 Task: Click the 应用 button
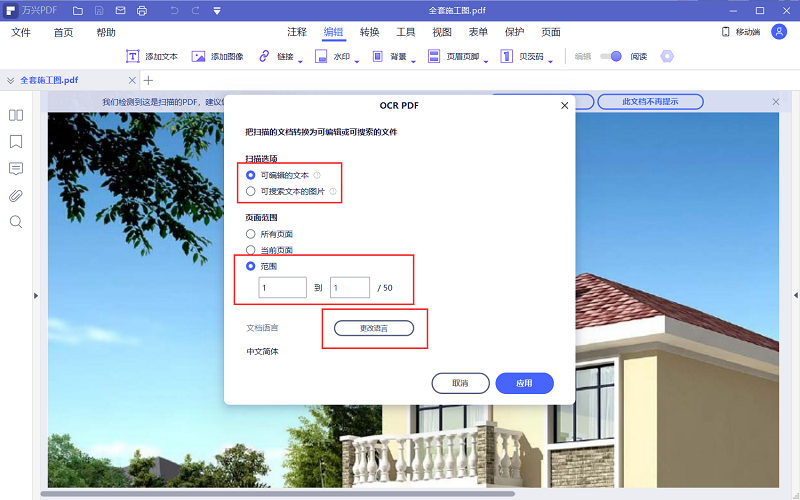point(524,383)
